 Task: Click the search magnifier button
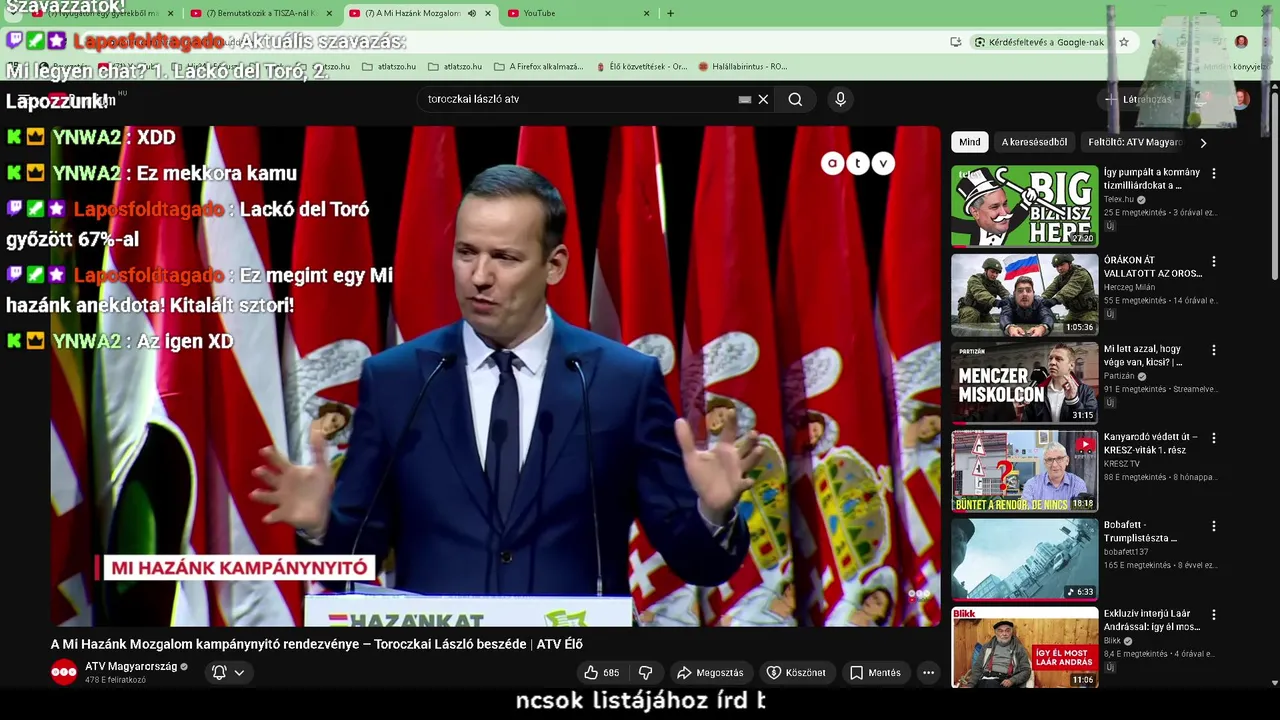[795, 99]
